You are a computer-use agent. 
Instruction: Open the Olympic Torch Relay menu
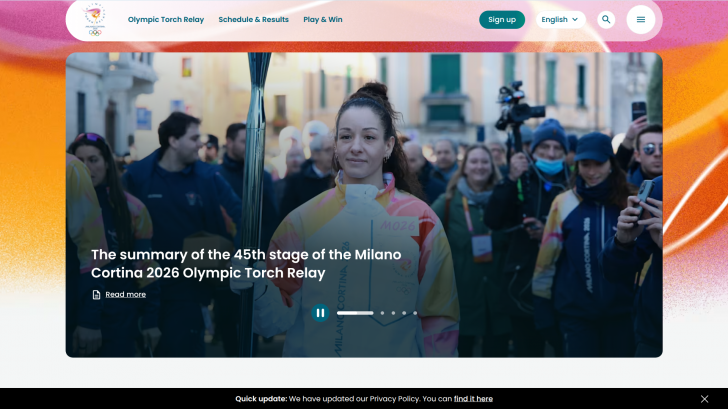[166, 20]
